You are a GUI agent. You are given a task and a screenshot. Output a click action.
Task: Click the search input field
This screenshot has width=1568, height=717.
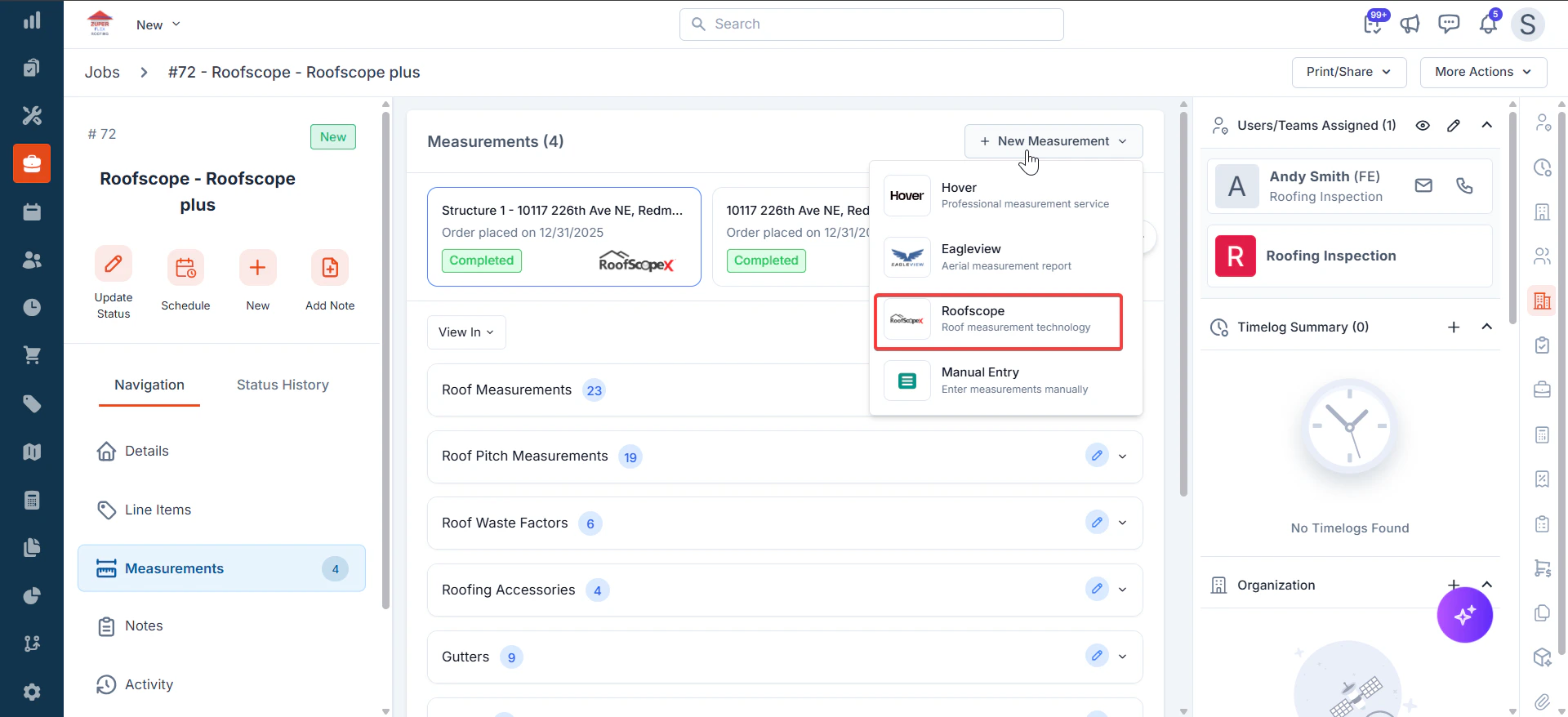coord(871,24)
